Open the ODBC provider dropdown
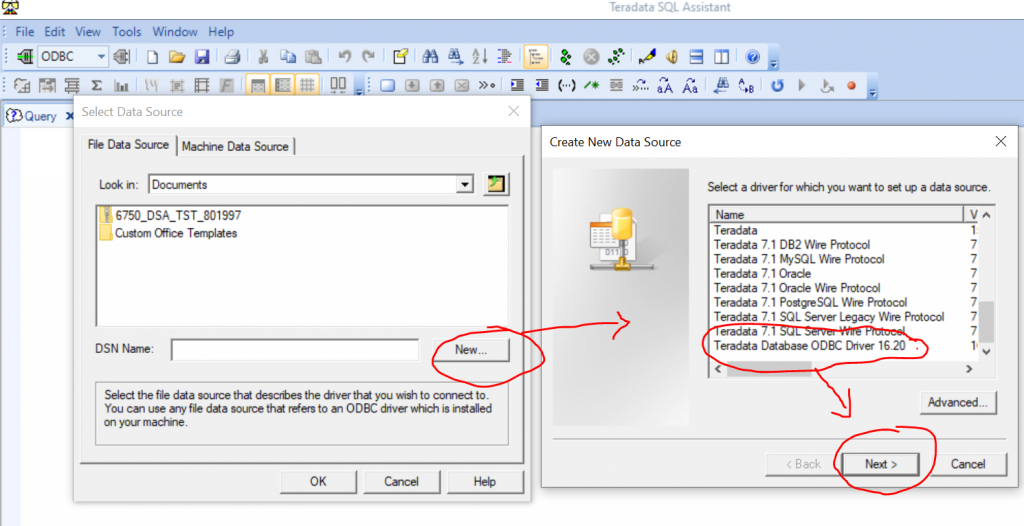 tap(101, 57)
